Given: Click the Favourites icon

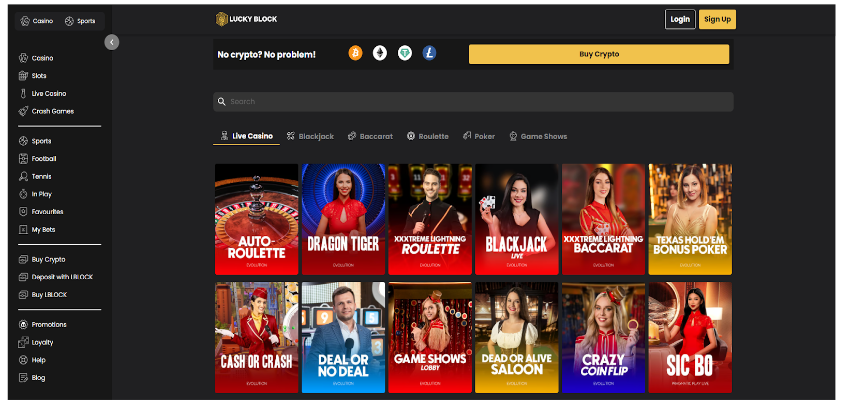Looking at the screenshot, I should click(23, 212).
